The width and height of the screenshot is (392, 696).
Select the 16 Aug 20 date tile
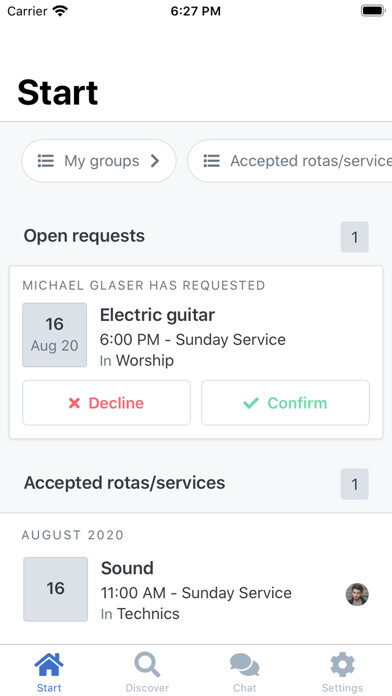pyautogui.click(x=55, y=335)
